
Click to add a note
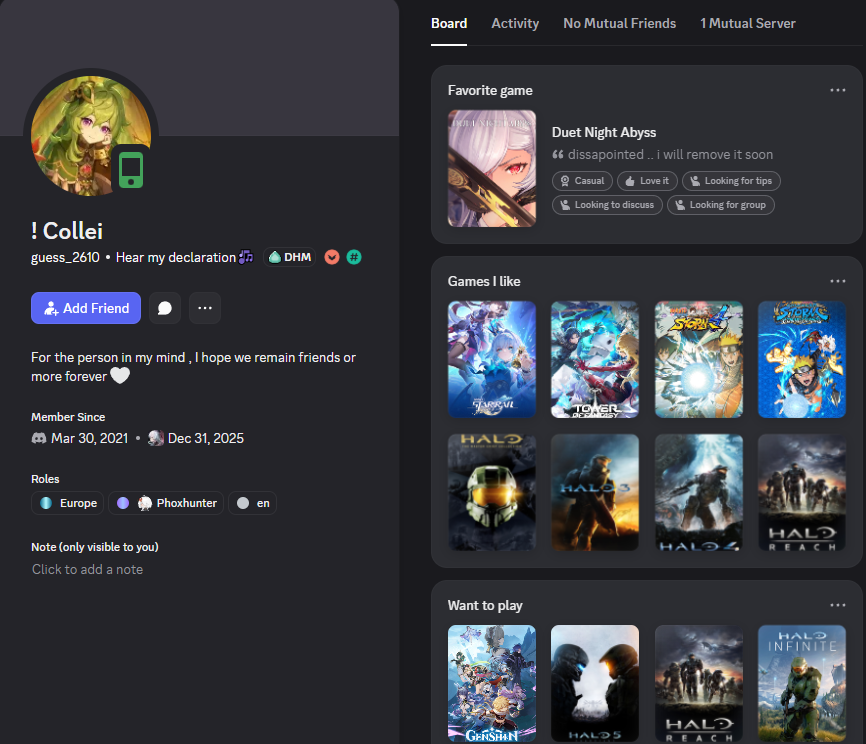pyautogui.click(x=87, y=569)
